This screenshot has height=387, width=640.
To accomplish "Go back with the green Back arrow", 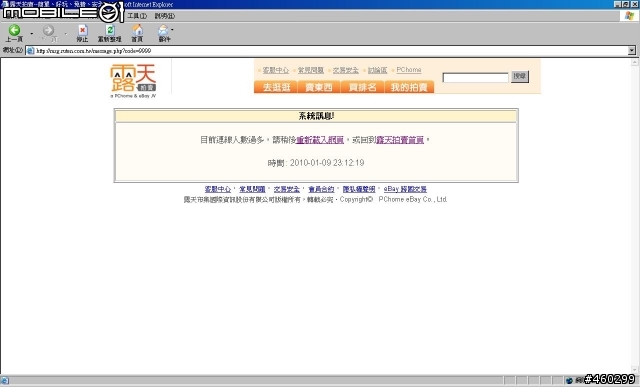I will [x=14, y=33].
